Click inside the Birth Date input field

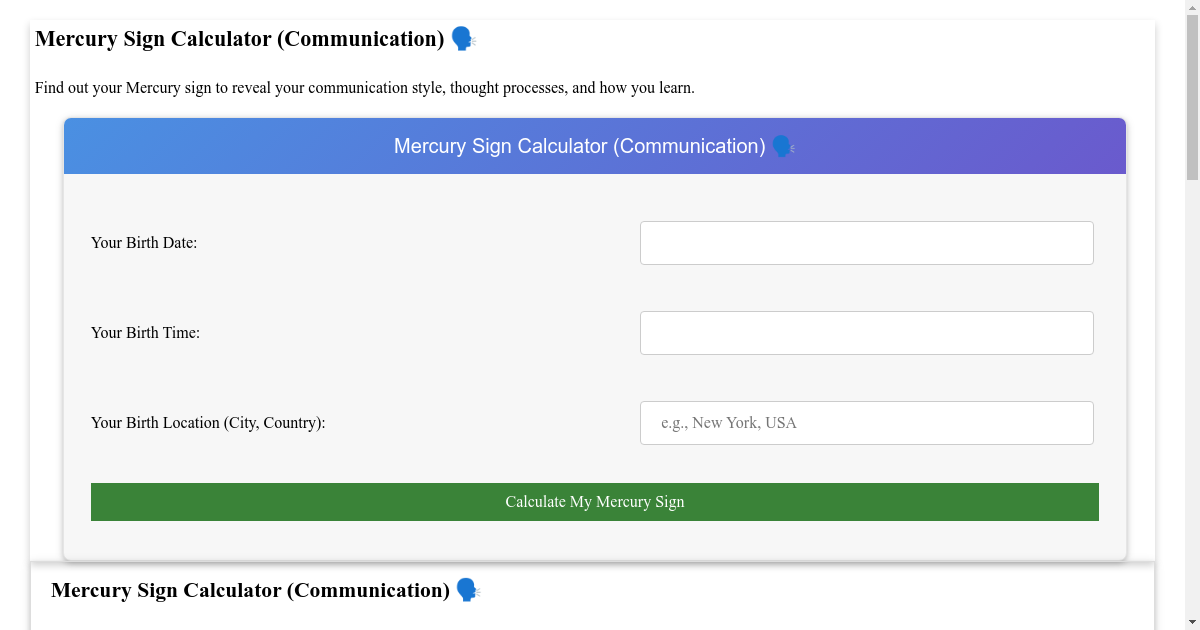pos(866,242)
